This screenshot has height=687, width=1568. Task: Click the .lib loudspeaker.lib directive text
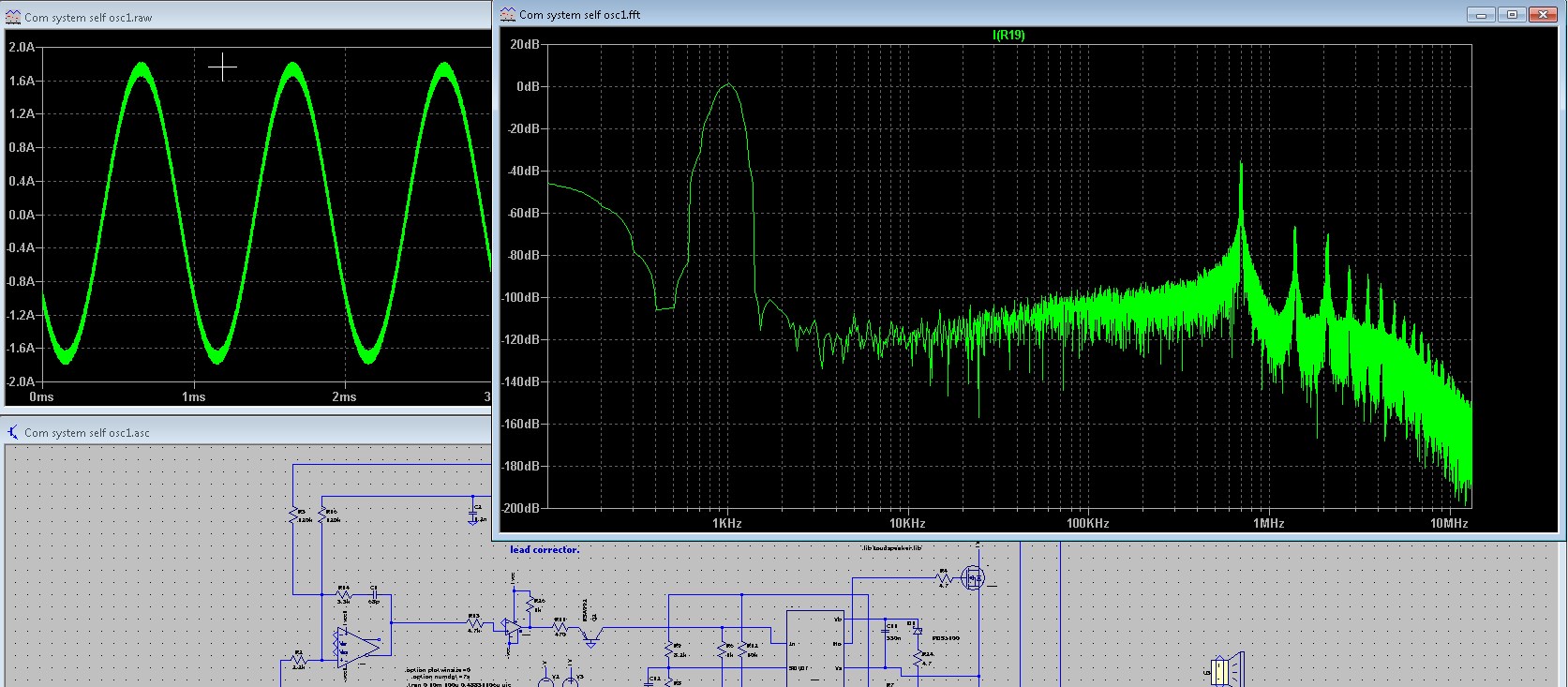893,548
